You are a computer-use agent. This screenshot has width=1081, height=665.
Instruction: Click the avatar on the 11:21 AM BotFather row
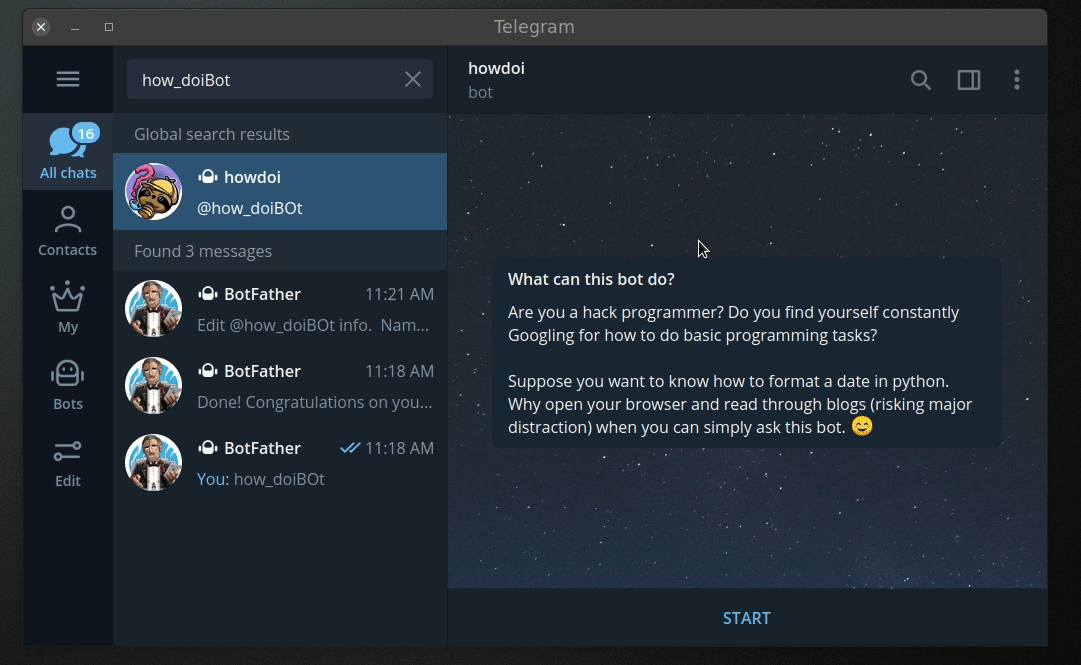click(x=153, y=308)
